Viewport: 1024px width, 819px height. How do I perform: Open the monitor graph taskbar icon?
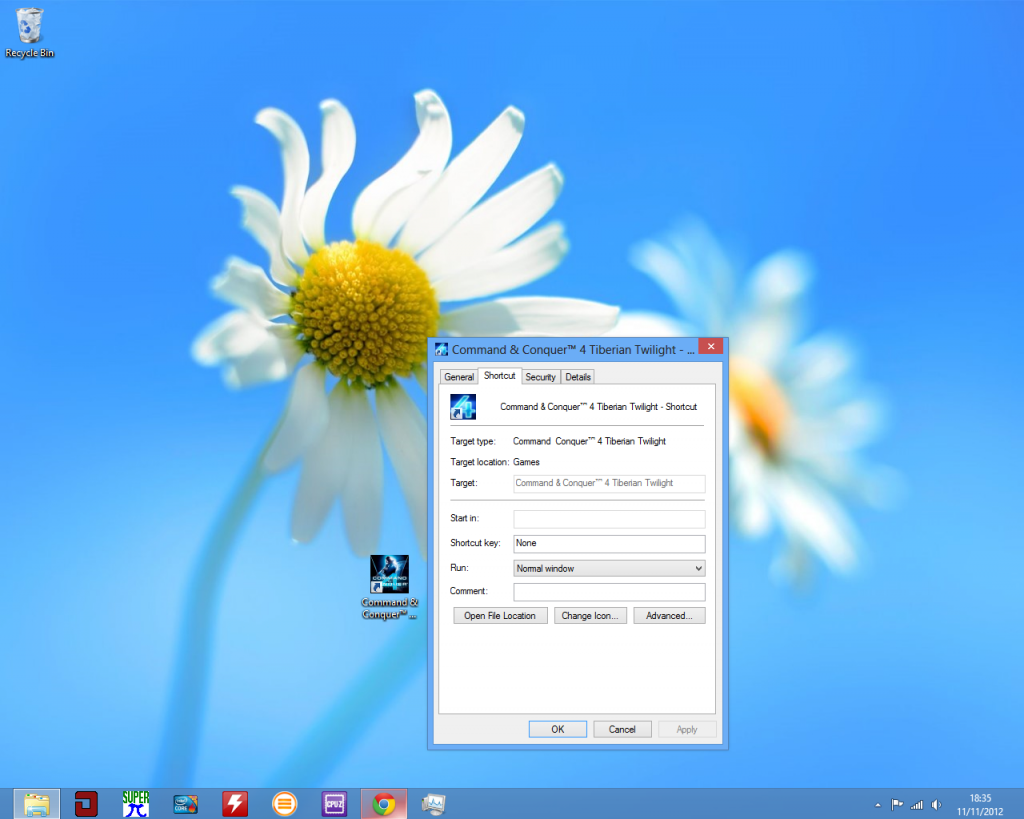434,804
